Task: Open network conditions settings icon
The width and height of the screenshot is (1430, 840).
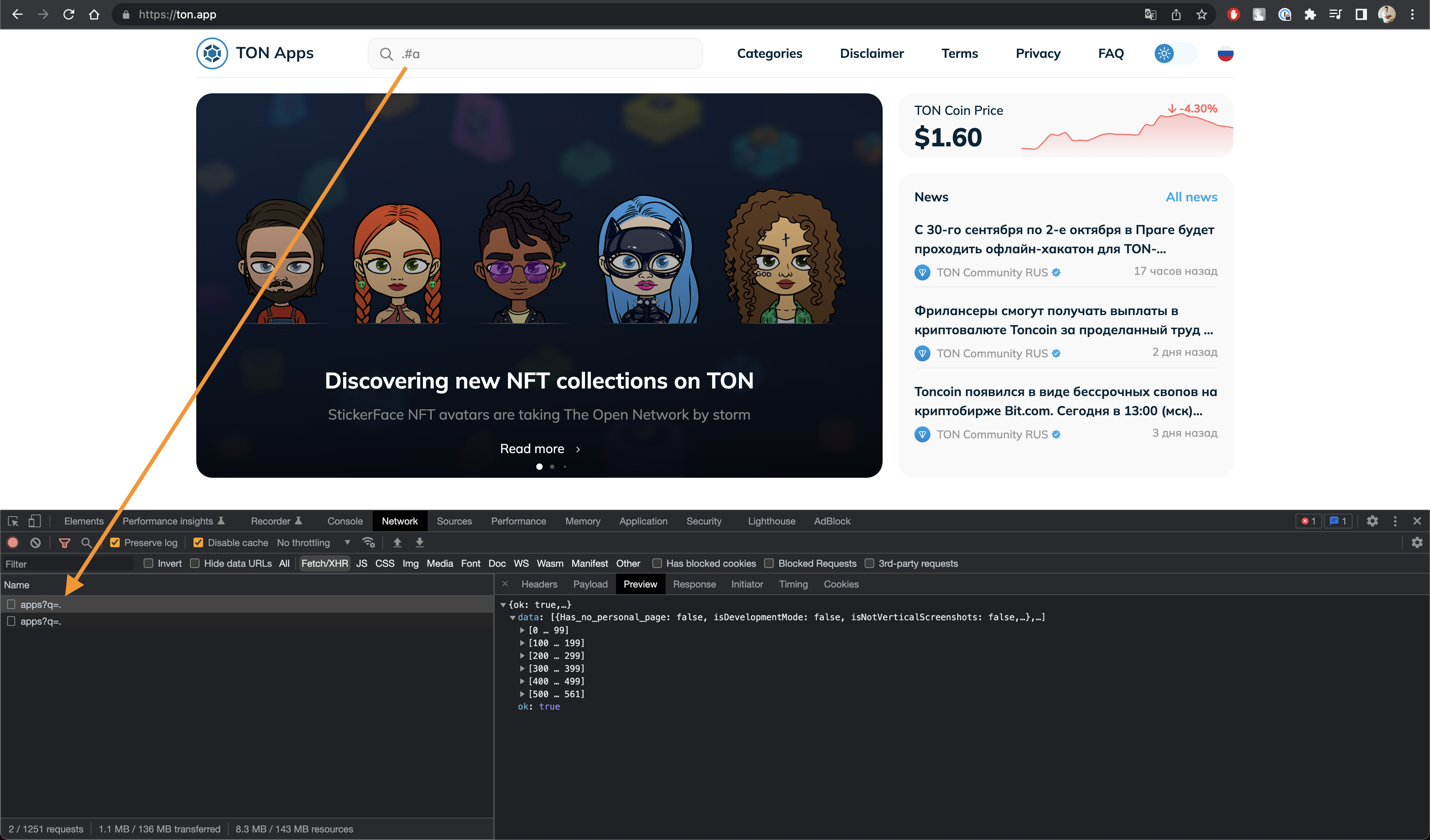Action: (369, 542)
